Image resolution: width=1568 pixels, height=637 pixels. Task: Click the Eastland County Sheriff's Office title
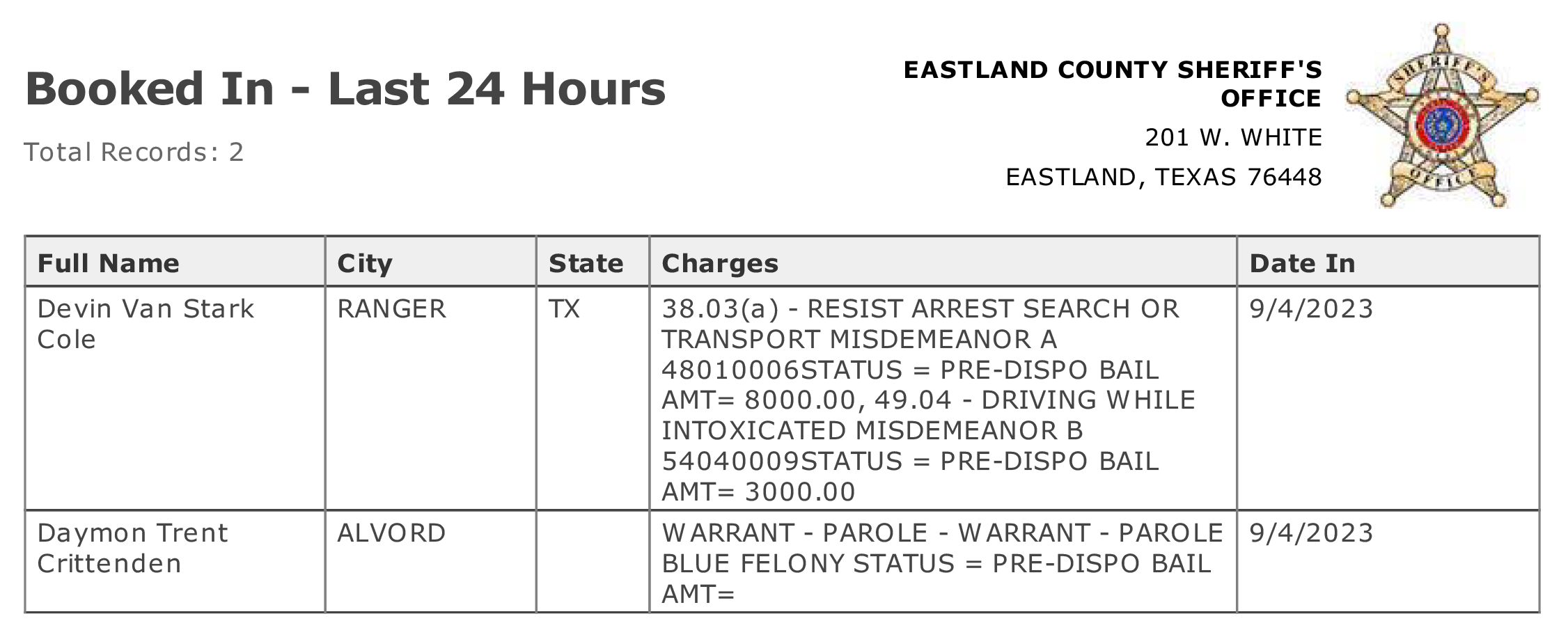(x=1112, y=84)
